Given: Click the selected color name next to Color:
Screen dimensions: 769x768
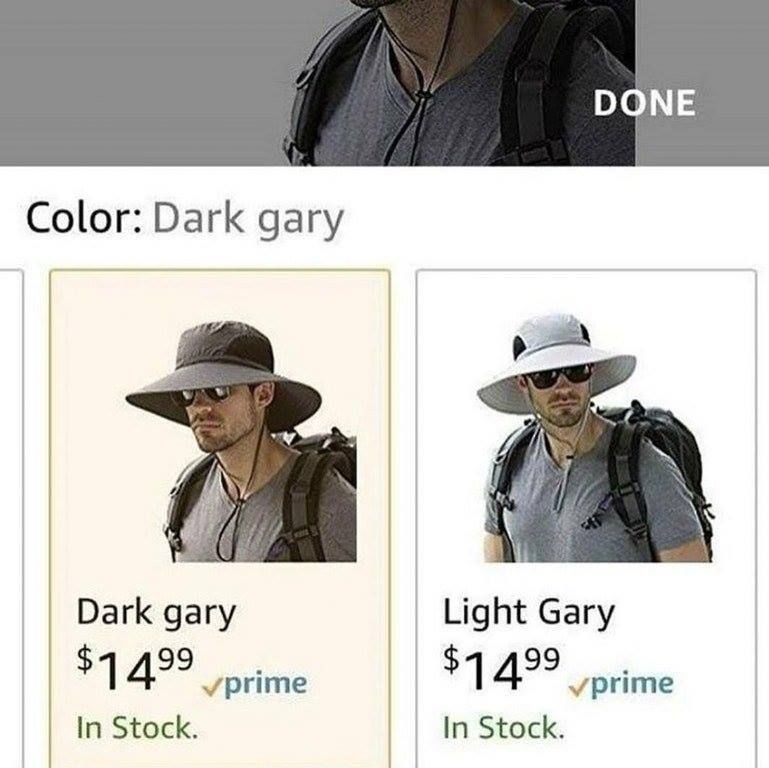Looking at the screenshot, I should 248,220.
